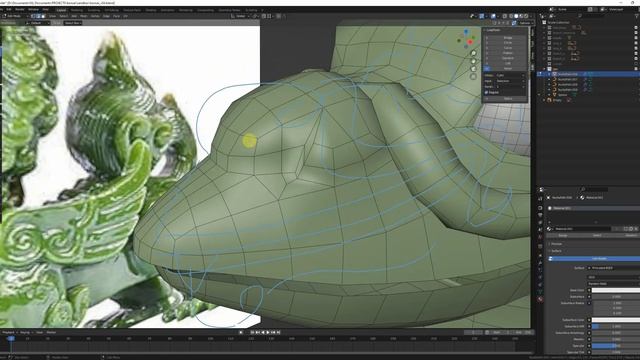Screen dimensions: 640x360
Task: Click the LoopTools Space button
Action: coord(505,99)
